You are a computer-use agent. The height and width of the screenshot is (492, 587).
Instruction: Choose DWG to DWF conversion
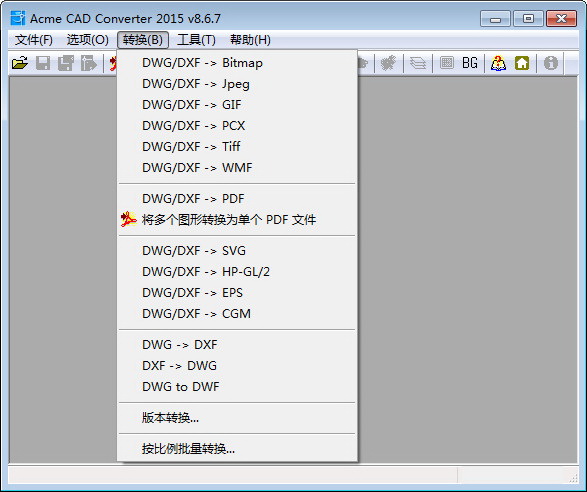click(x=237, y=387)
